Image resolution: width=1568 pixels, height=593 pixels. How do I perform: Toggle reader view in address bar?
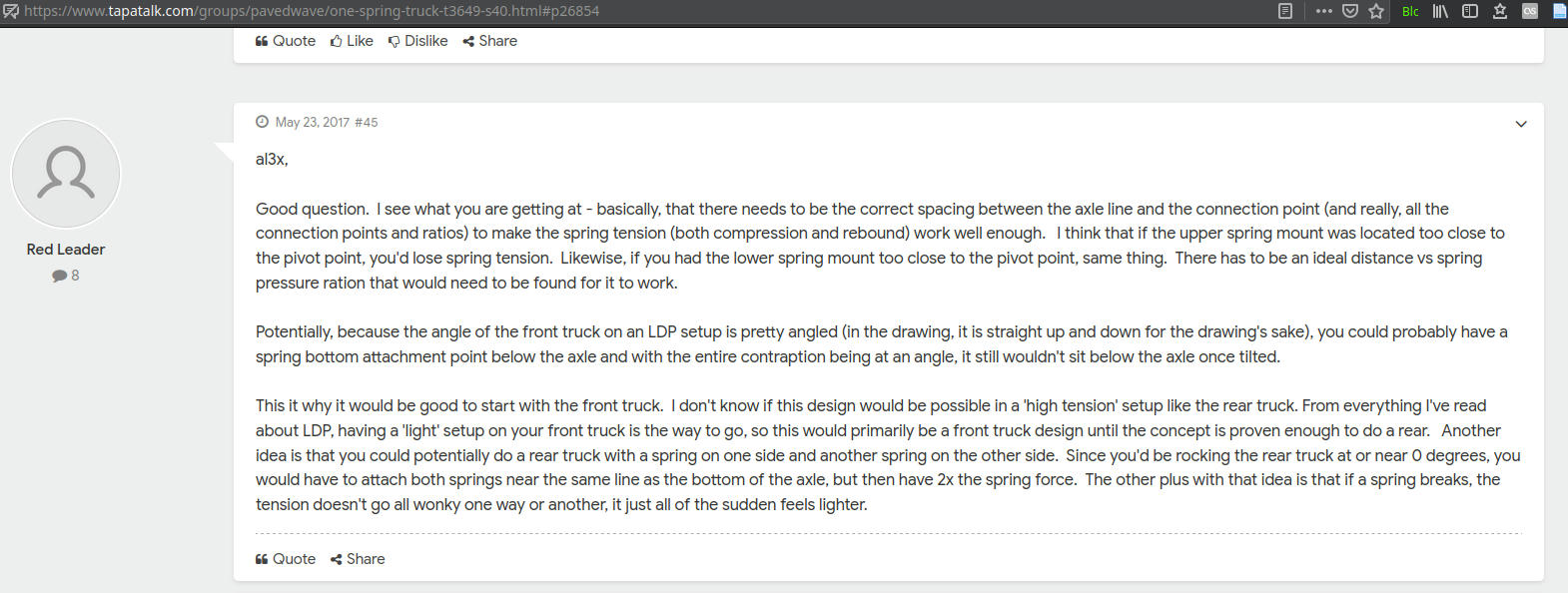pos(1285,11)
